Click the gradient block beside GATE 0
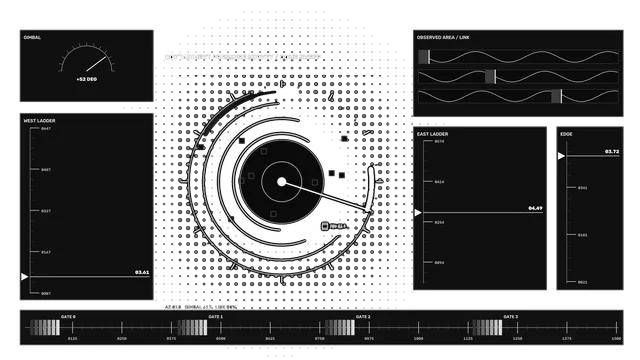 click(x=45, y=327)
